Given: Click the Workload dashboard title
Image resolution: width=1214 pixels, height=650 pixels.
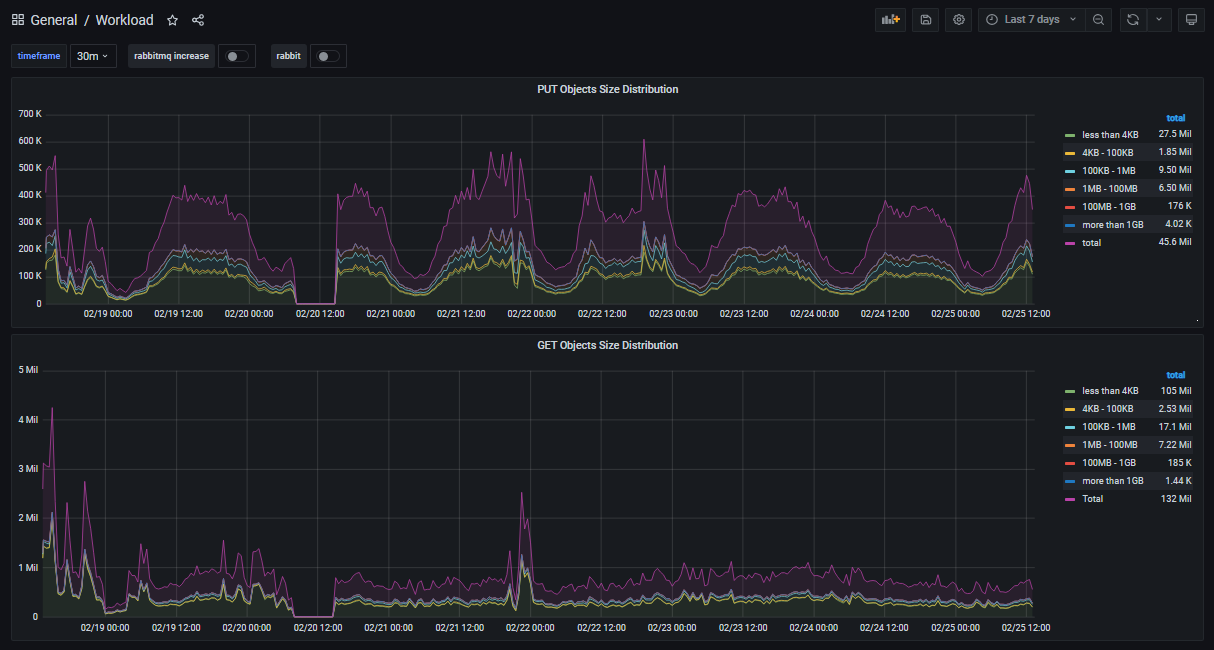Looking at the screenshot, I should point(124,20).
